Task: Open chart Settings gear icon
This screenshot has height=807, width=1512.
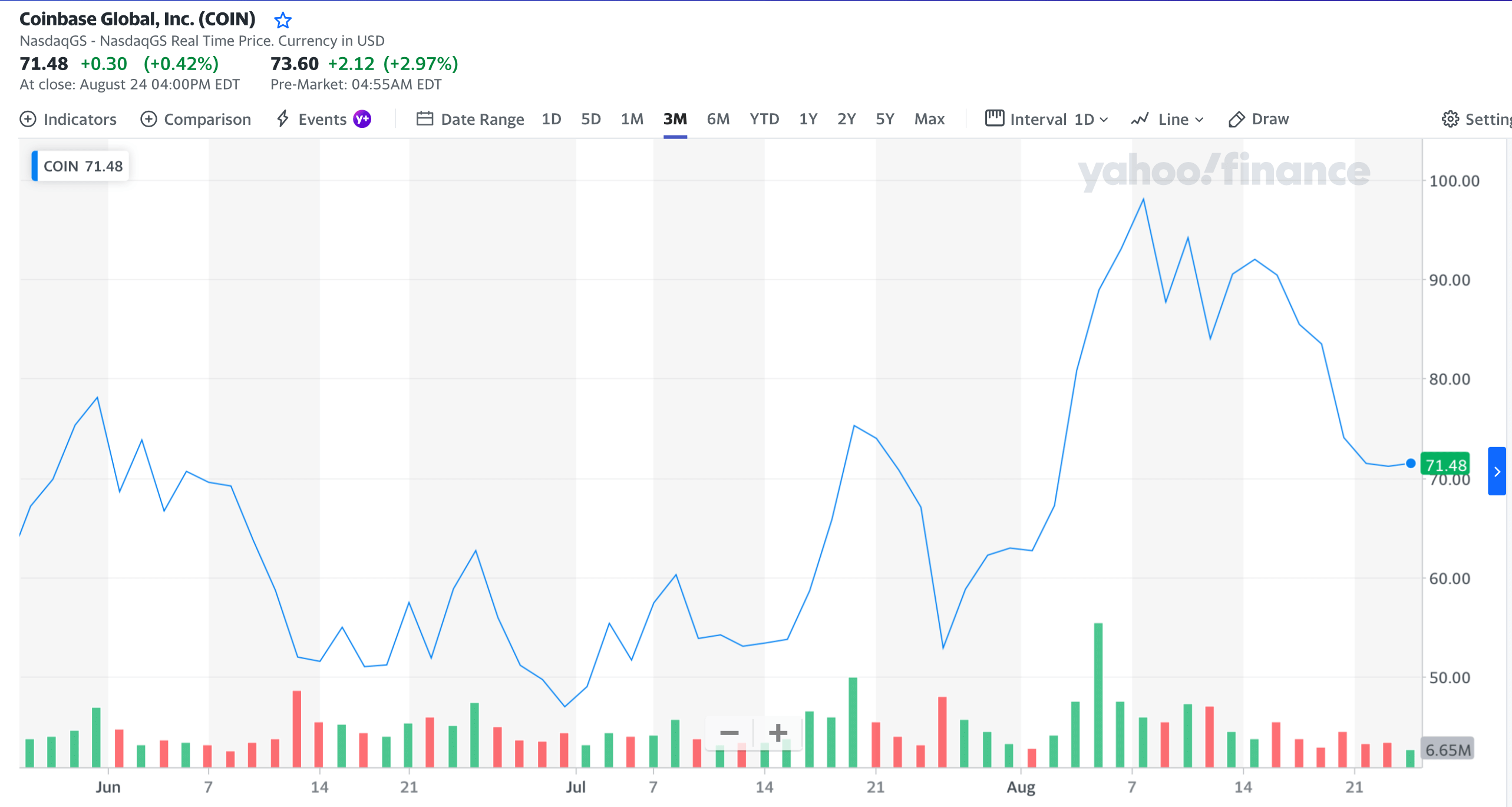Action: click(1450, 119)
